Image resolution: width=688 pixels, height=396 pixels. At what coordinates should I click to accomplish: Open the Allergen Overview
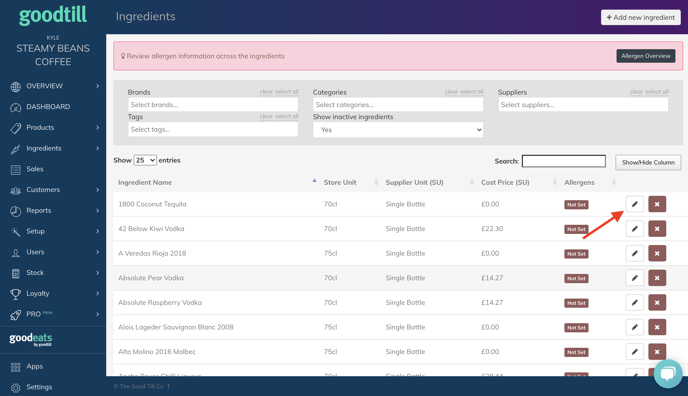tap(645, 56)
